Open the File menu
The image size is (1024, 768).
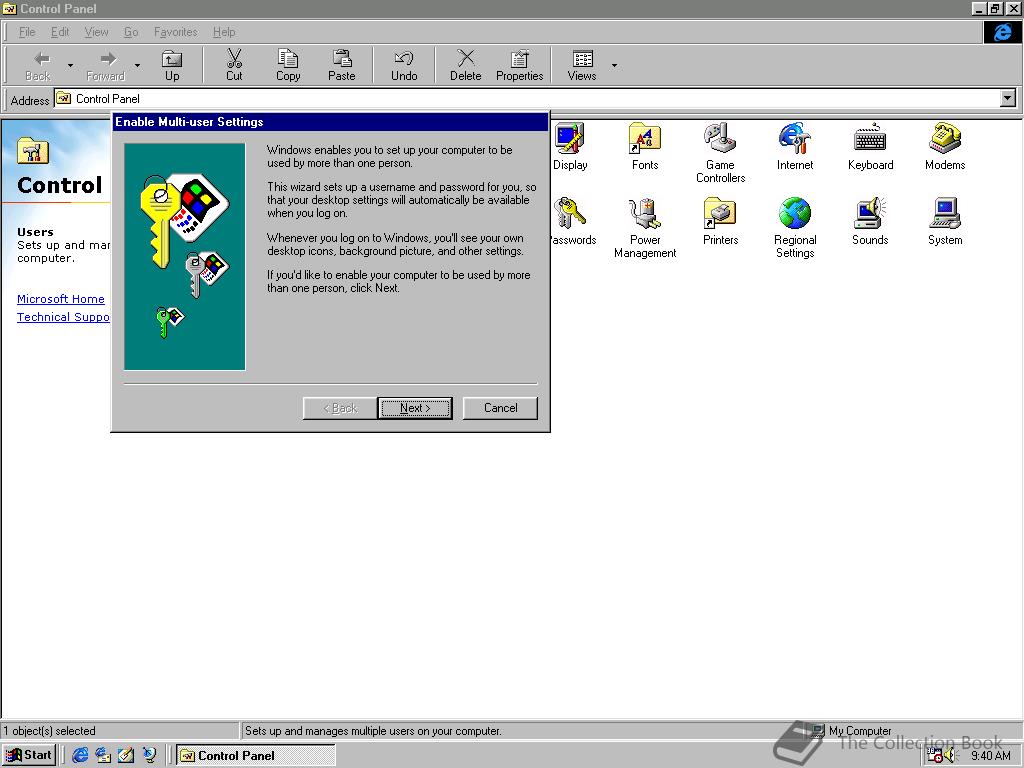click(x=27, y=32)
